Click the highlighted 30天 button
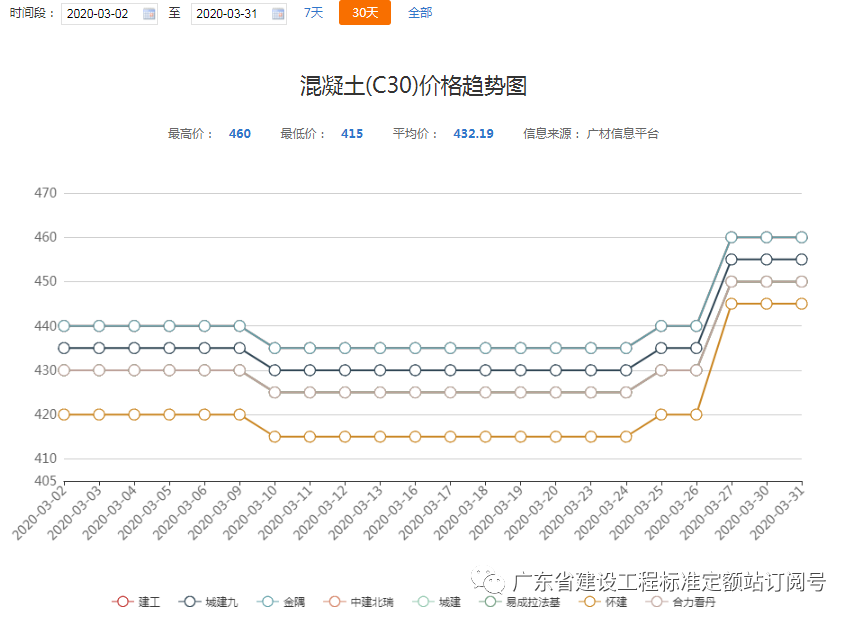This screenshot has width=854, height=619. [364, 14]
